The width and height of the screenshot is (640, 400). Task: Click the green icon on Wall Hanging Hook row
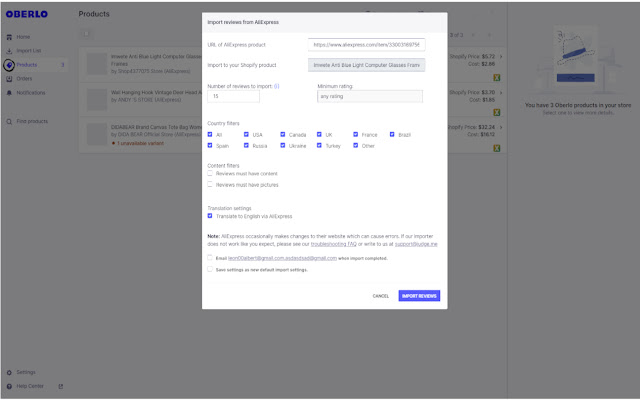(x=497, y=112)
